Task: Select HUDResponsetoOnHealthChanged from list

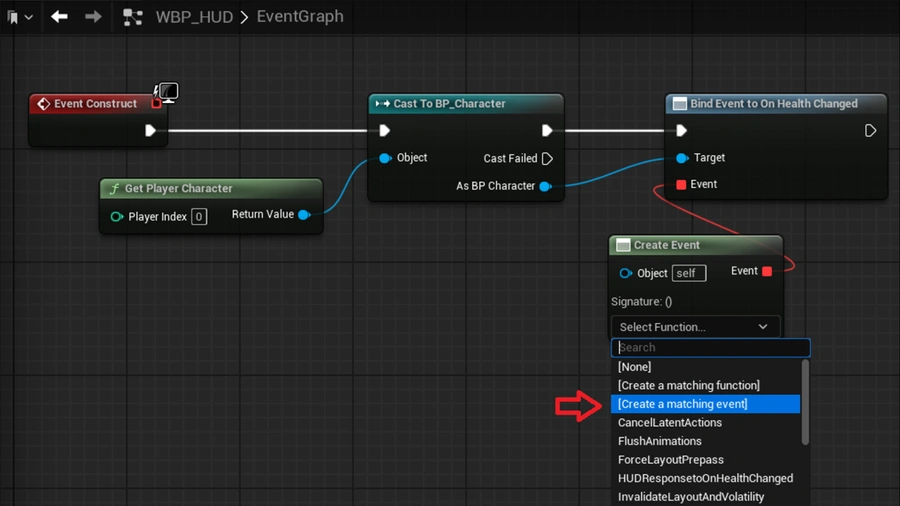Action: (705, 478)
